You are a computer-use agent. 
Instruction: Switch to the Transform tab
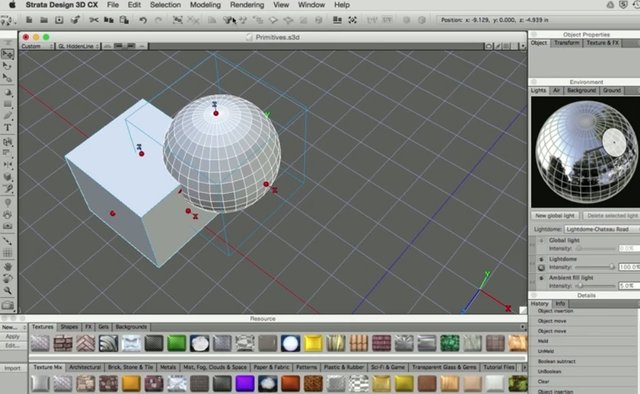coord(567,43)
